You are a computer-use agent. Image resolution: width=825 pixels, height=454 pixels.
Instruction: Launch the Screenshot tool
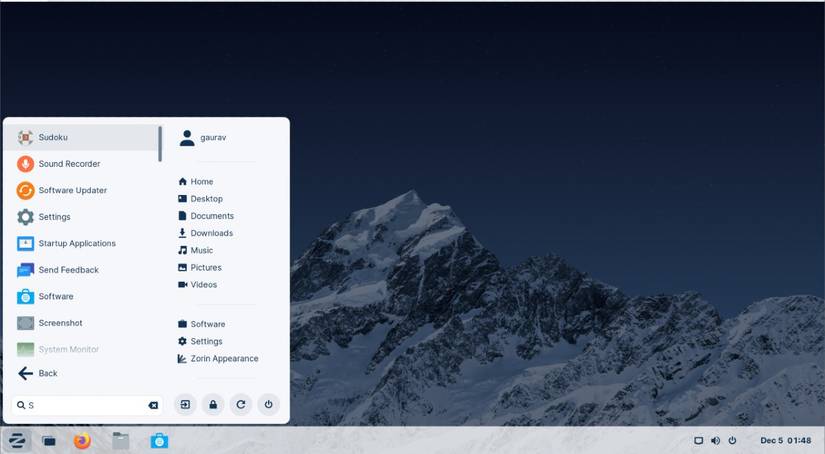(82, 322)
